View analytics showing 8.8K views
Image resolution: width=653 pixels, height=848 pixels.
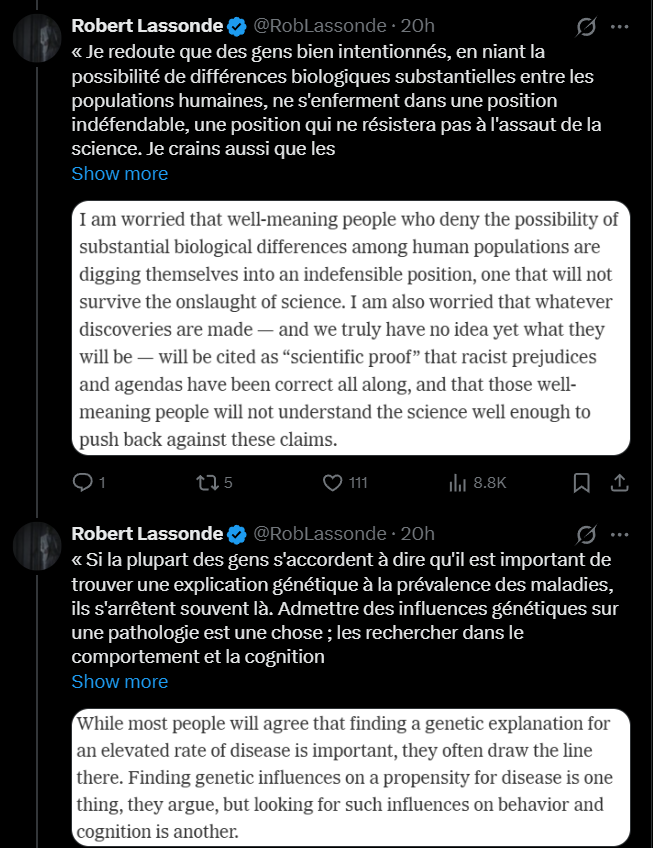(459, 483)
